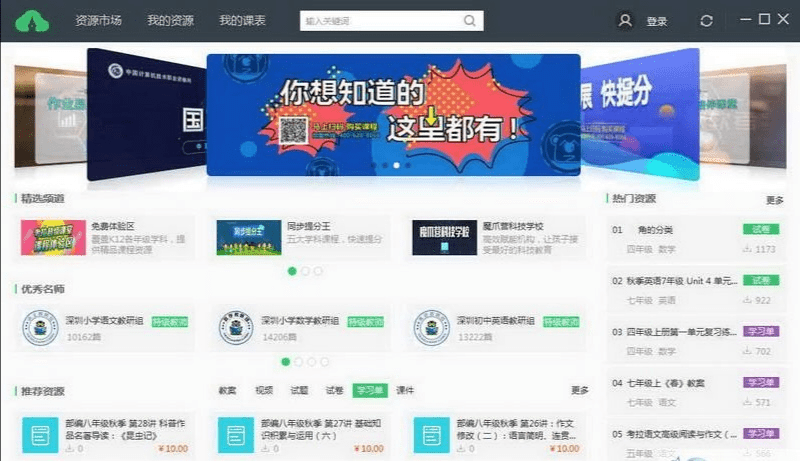Image resolution: width=800 pixels, height=461 pixels.
Task: Click the keyword search input field
Action: pos(391,21)
